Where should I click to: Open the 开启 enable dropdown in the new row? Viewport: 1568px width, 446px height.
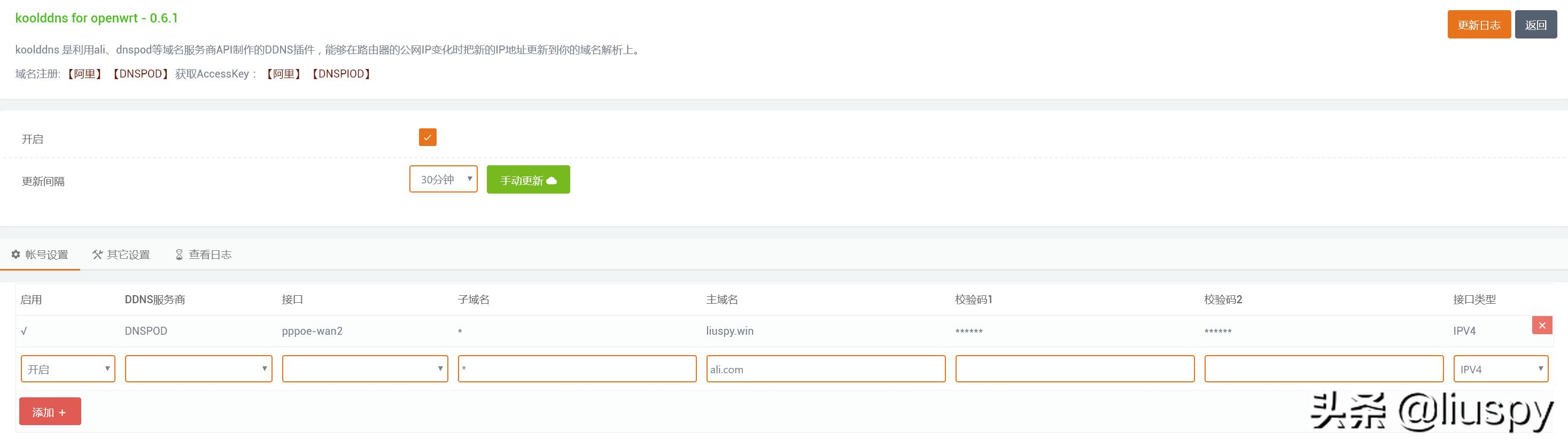coord(67,368)
